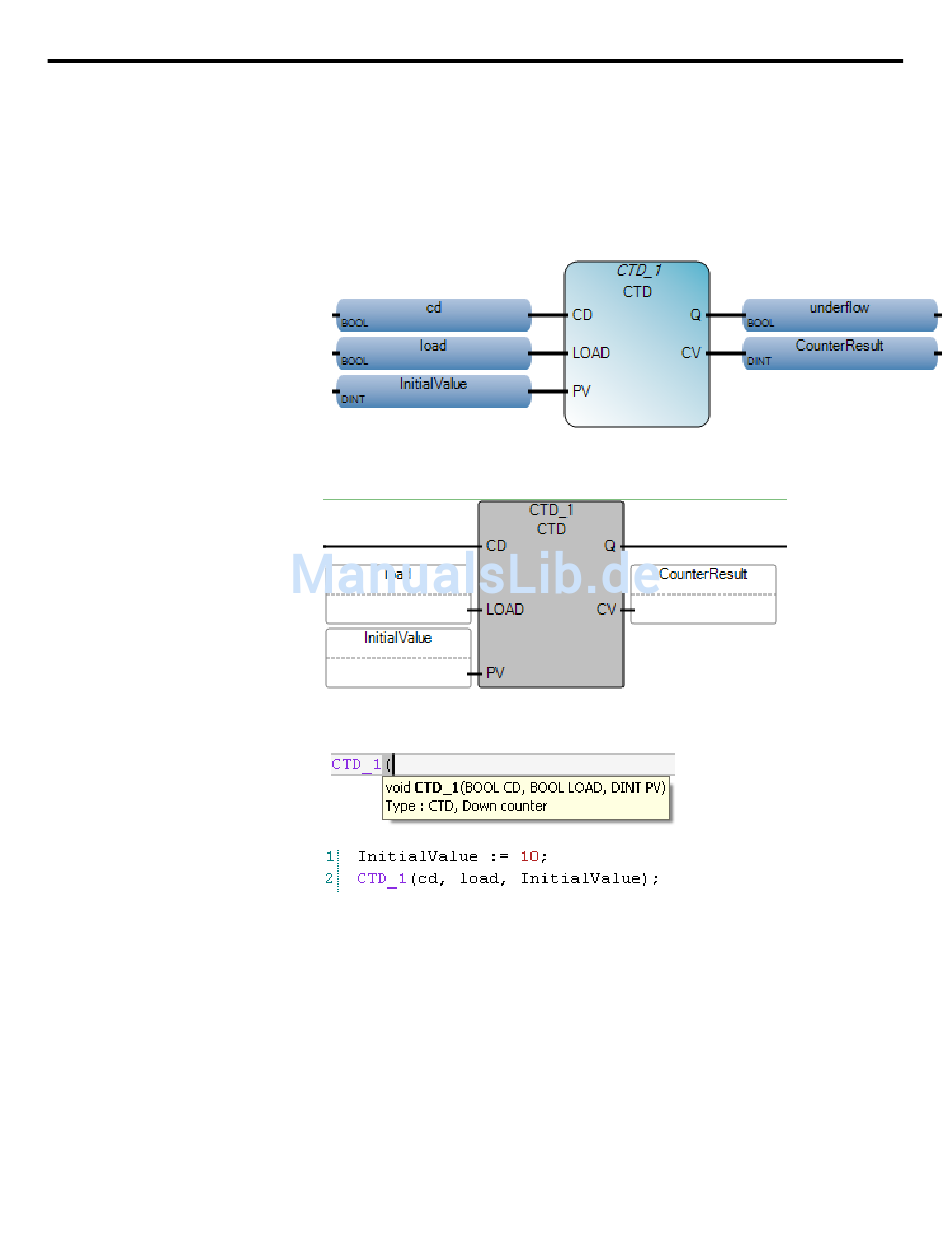950x1254 pixels.
Task: Click code line 'CTD_1(cd, load, InitialValue);'
Action: pyautogui.click(x=508, y=878)
